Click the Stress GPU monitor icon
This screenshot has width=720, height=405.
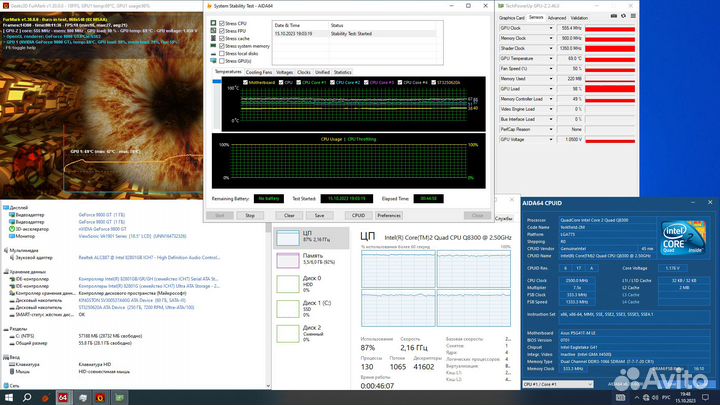pos(213,61)
